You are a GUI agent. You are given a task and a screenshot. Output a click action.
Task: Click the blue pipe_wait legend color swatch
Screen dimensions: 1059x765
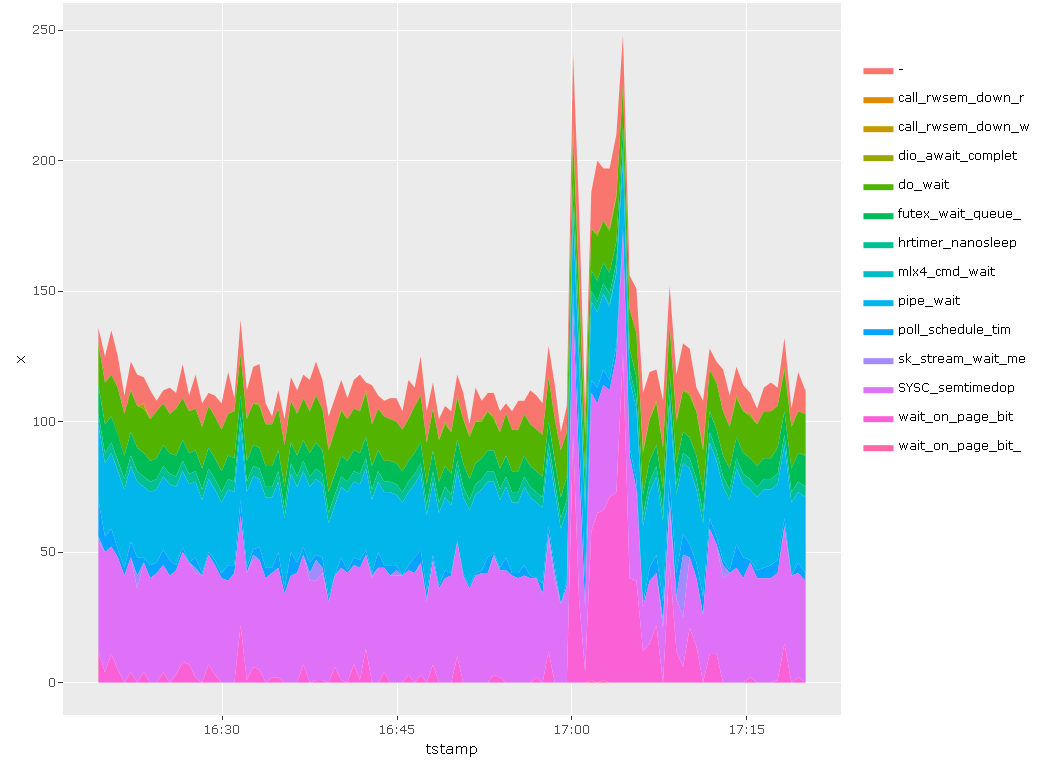pos(877,301)
